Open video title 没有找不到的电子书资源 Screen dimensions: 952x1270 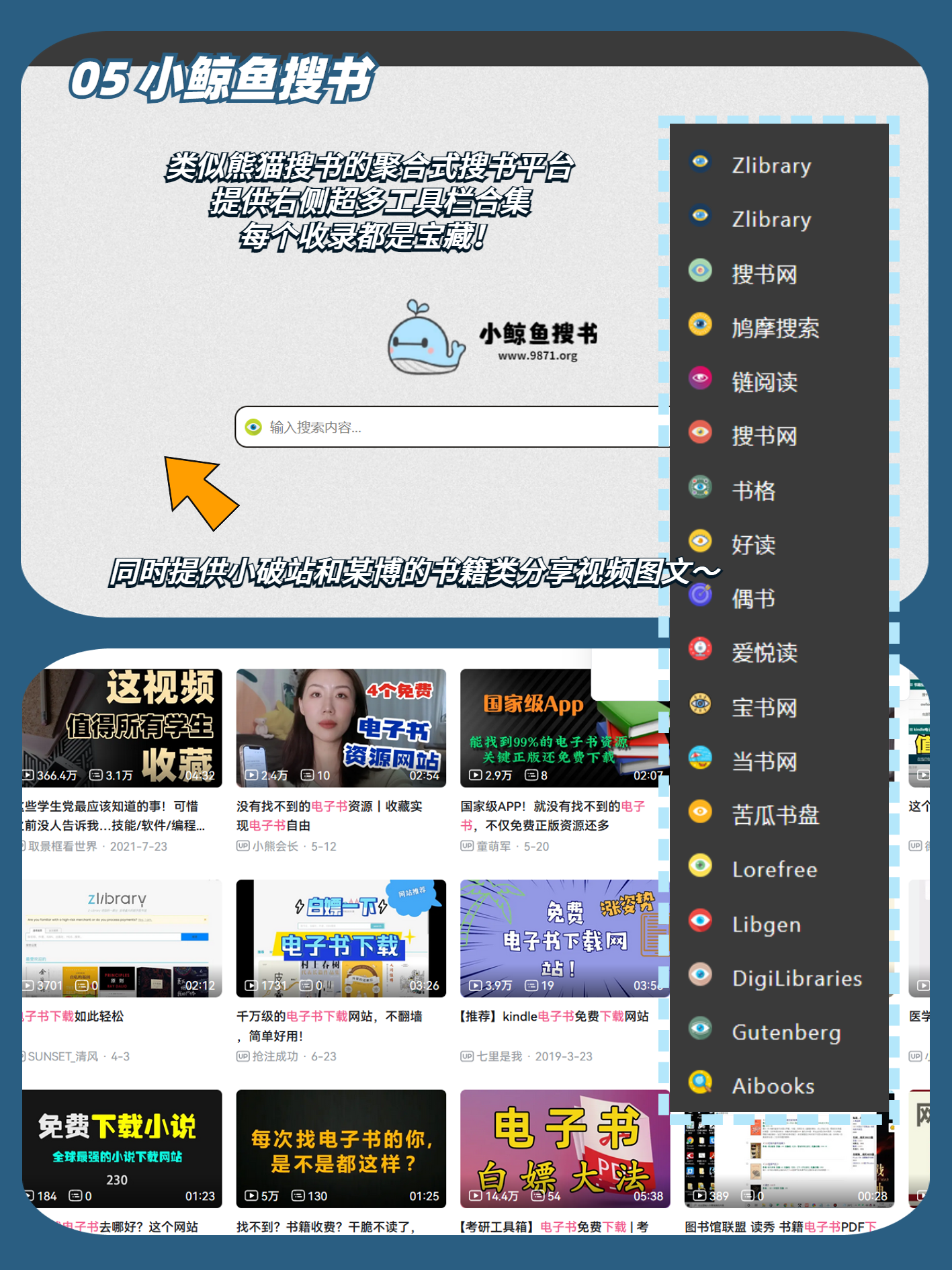(329, 816)
